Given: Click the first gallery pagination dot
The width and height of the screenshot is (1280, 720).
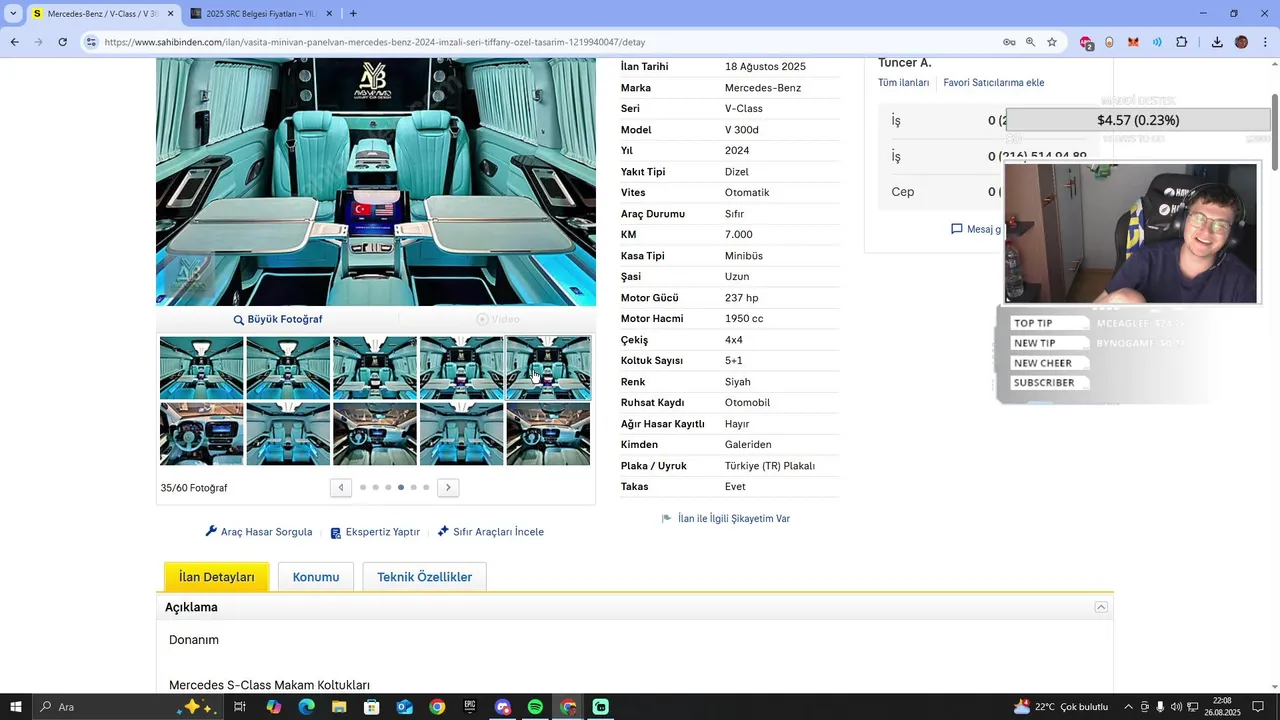Looking at the screenshot, I should coord(362,487).
